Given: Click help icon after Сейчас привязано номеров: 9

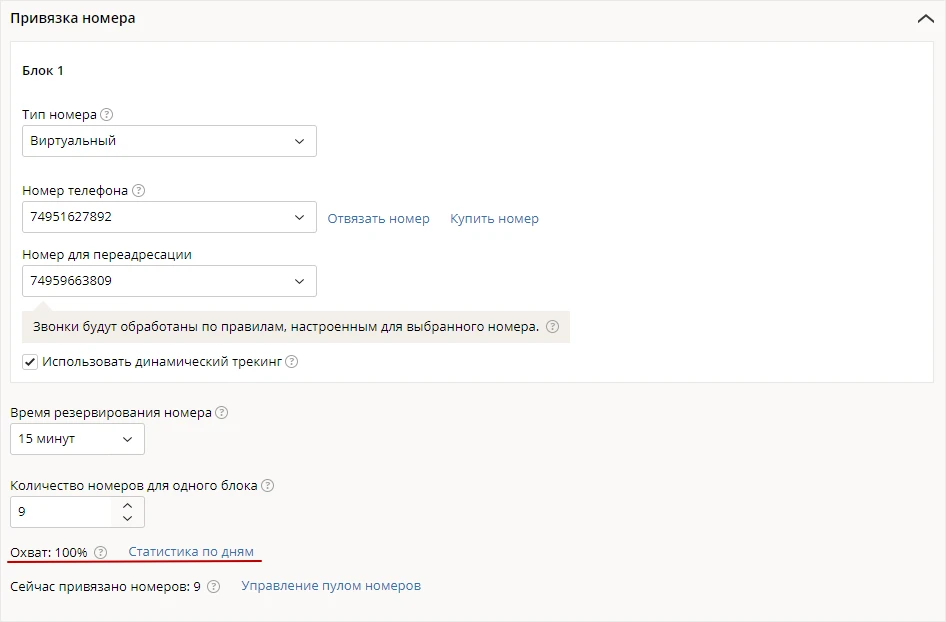Looking at the screenshot, I should [214, 586].
